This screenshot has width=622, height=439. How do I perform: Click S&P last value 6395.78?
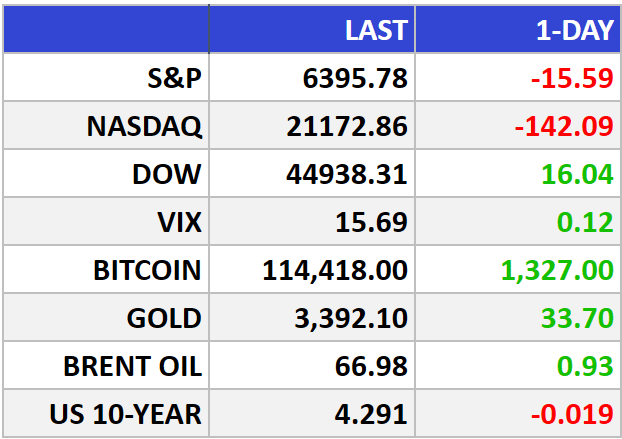tap(355, 78)
